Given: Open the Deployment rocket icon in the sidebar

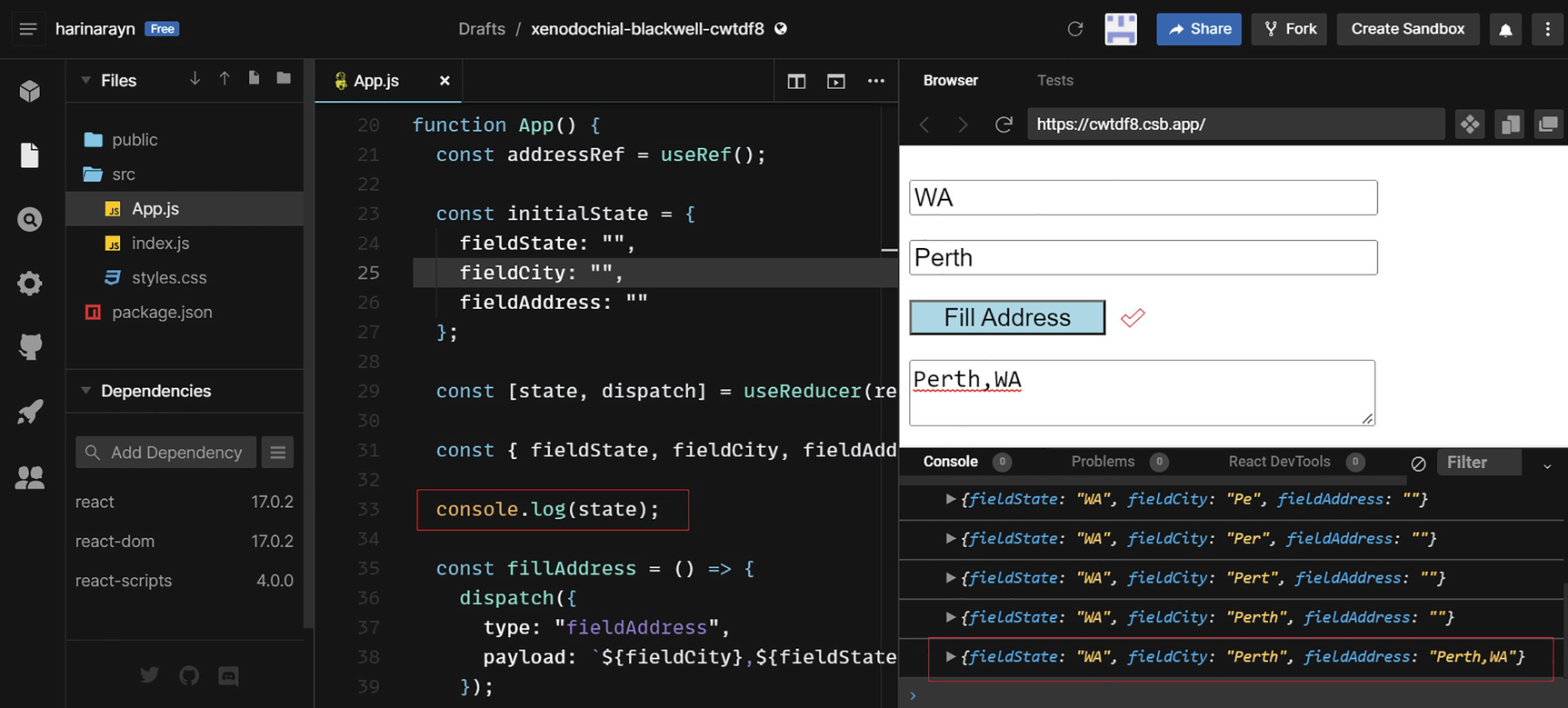Looking at the screenshot, I should [30, 412].
